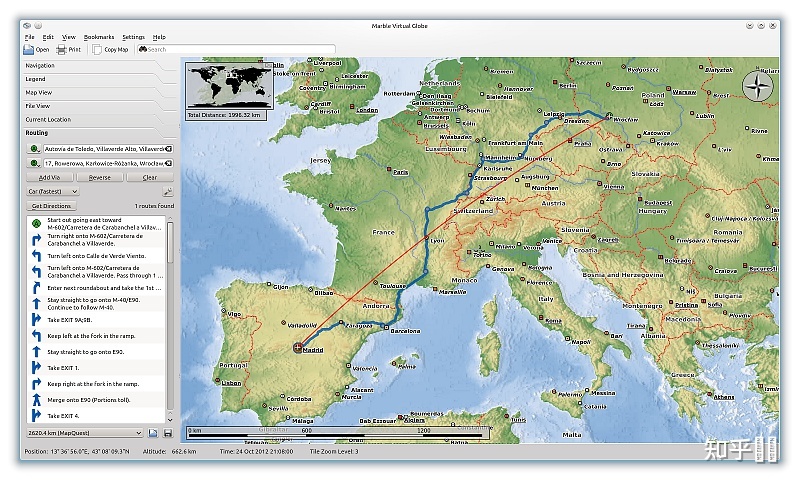Open start point options dropdown button
800x480 pixels.
(x=34, y=149)
